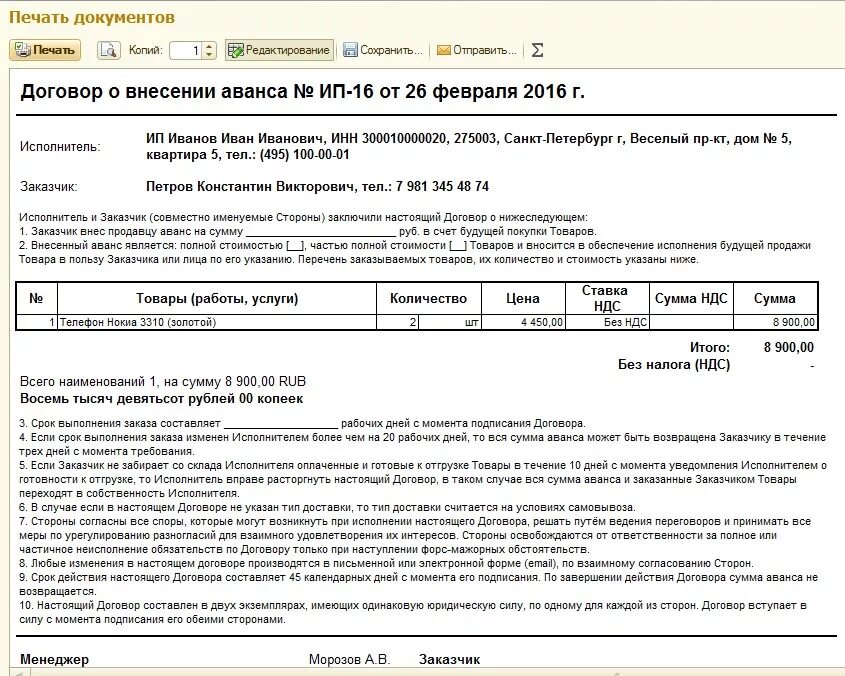This screenshot has height=676, width=845.
Task: Toggle the Редактирование editing mode button
Action: pyautogui.click(x=279, y=50)
